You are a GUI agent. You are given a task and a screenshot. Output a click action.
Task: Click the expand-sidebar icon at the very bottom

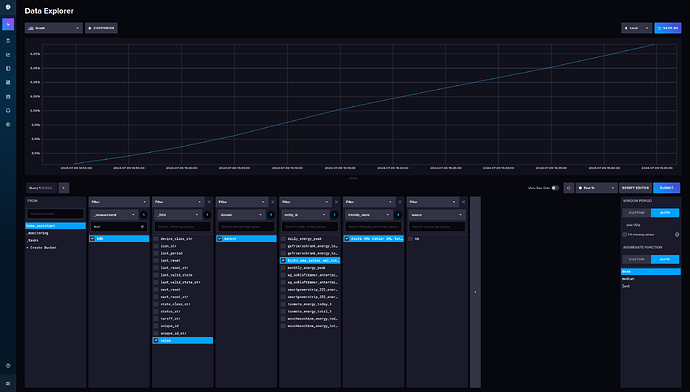point(8,384)
